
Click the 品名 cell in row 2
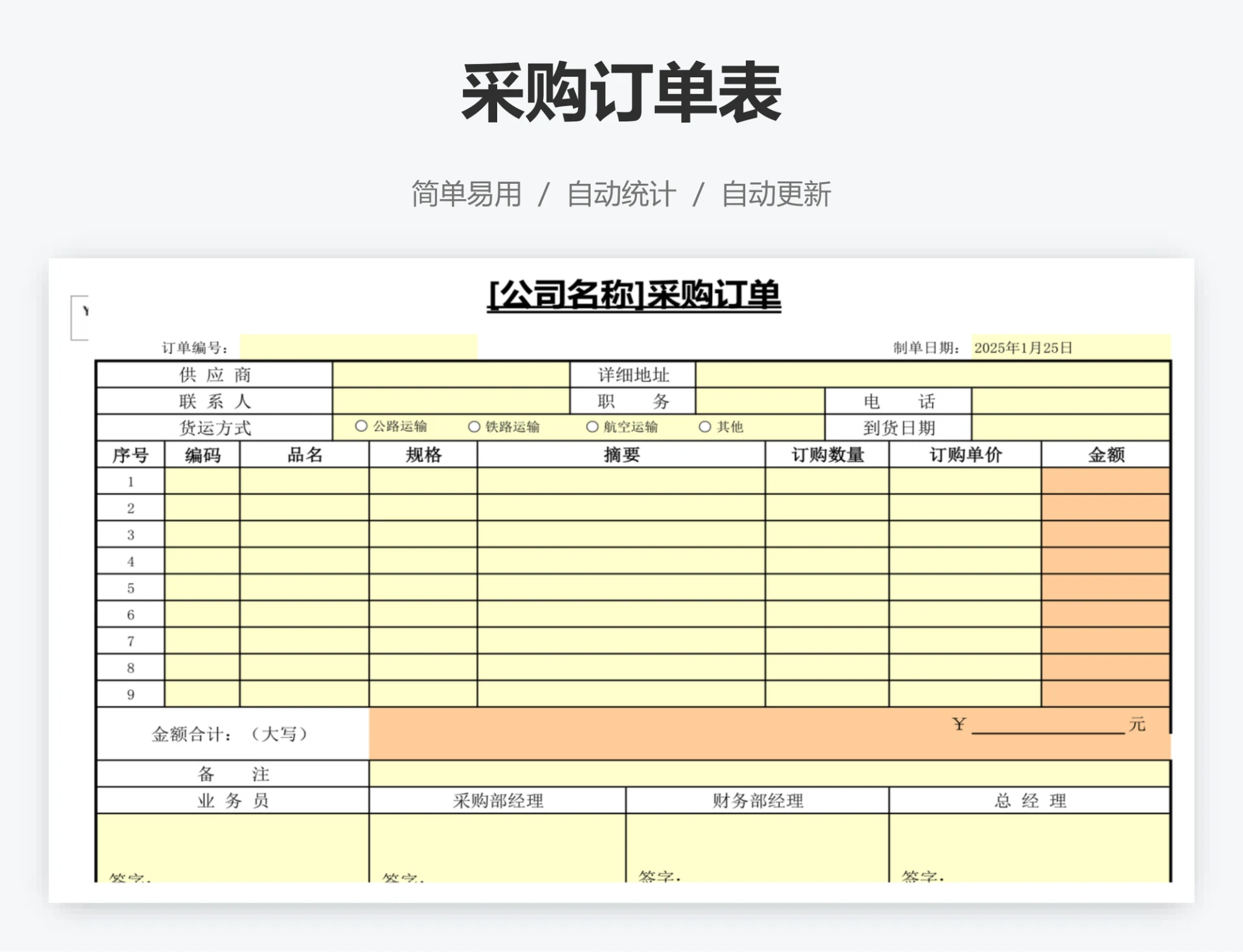pos(303,507)
